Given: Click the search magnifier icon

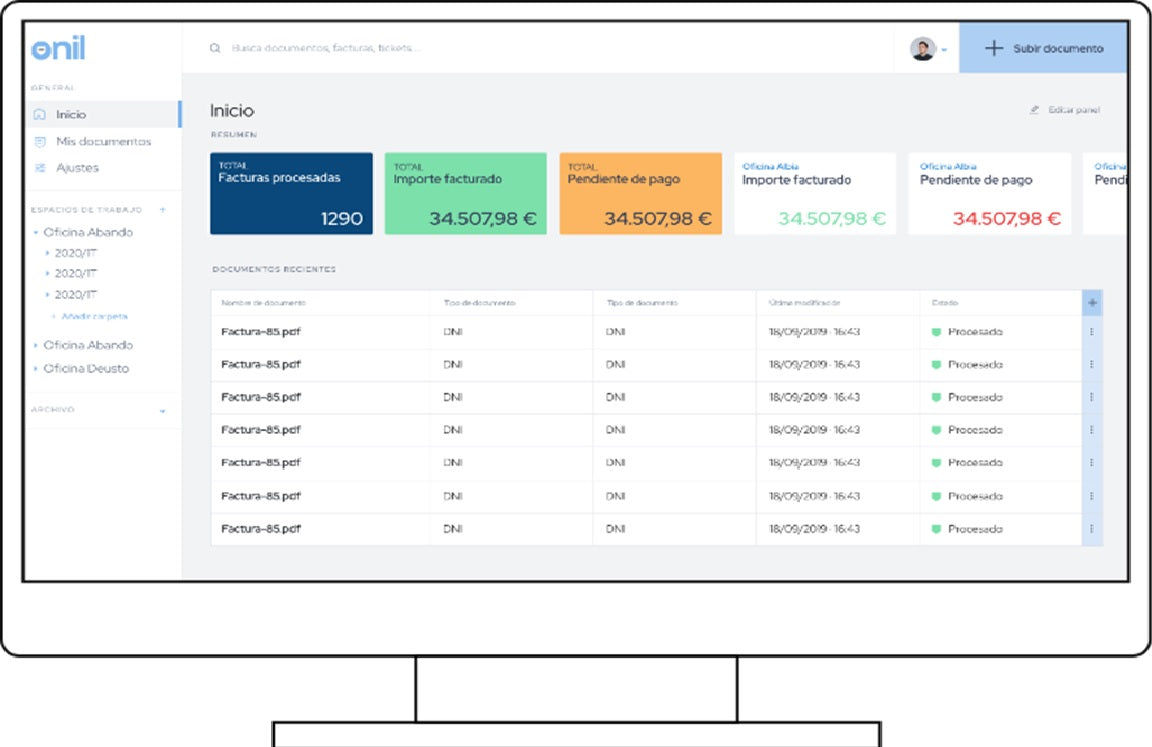Looking at the screenshot, I should 215,49.
